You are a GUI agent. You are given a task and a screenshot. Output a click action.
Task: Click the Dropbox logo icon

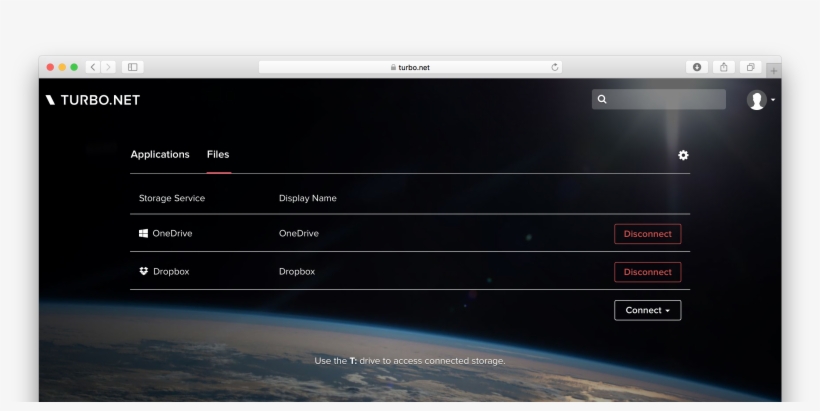pos(144,271)
